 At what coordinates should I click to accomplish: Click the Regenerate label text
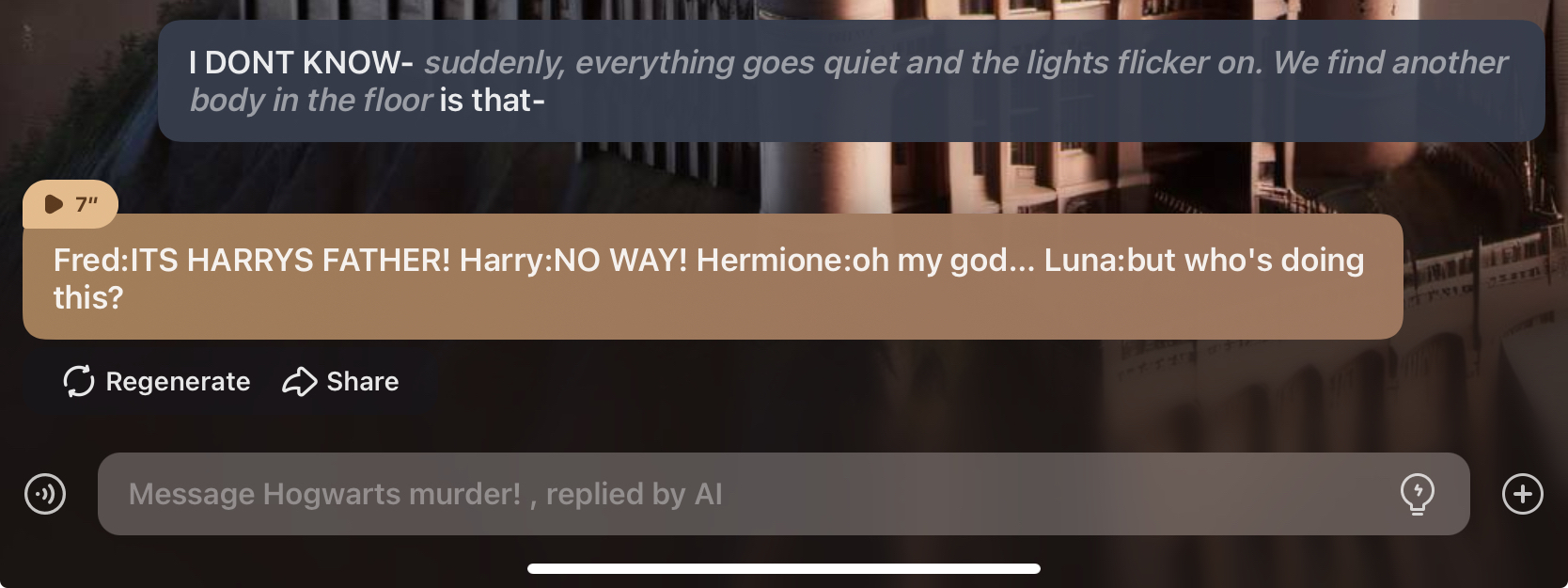[x=178, y=381]
